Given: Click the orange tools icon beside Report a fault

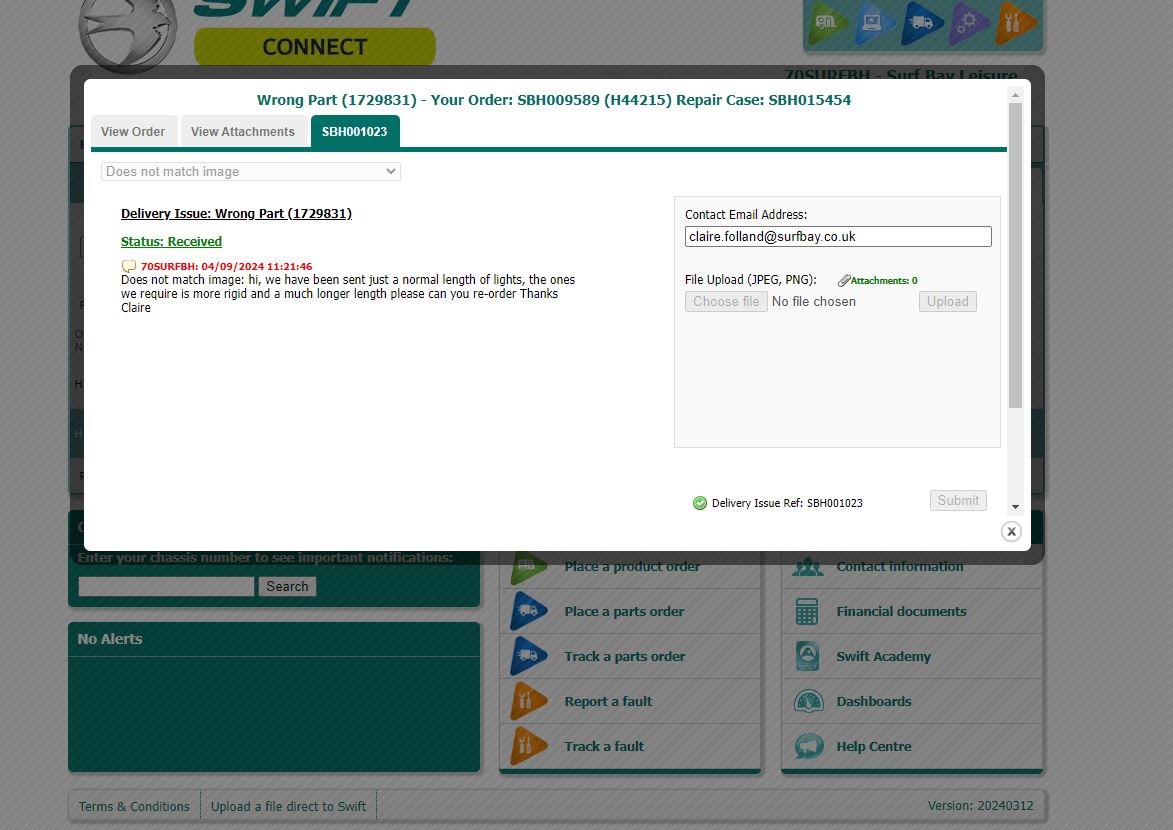Looking at the screenshot, I should 528,701.
